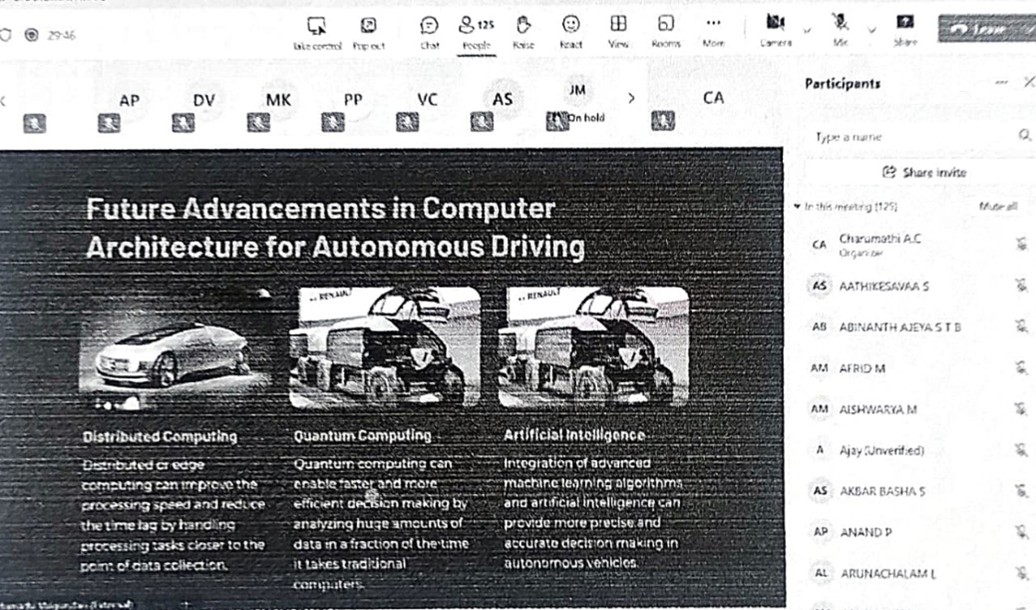This screenshot has width=1036, height=610.
Task: Toggle the Mic mute state
Action: click(840, 26)
